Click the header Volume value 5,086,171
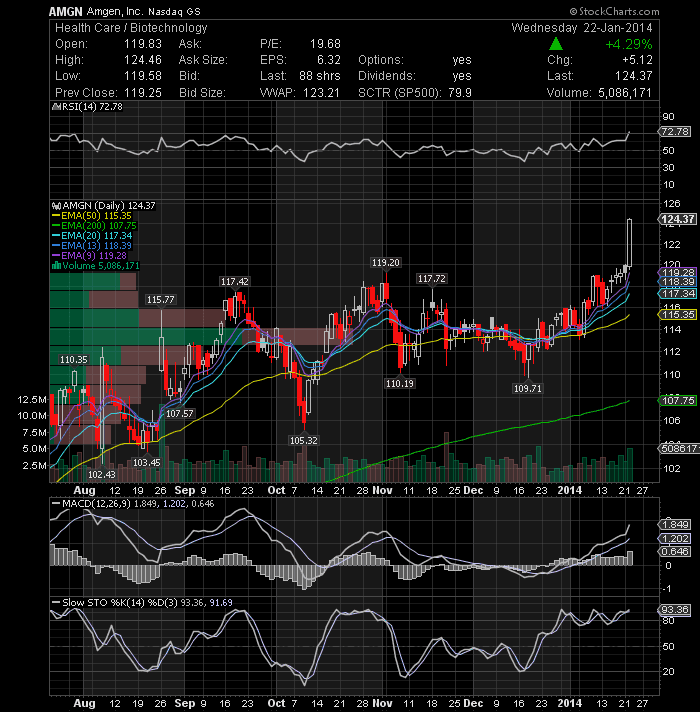The image size is (700, 712). pyautogui.click(x=625, y=93)
